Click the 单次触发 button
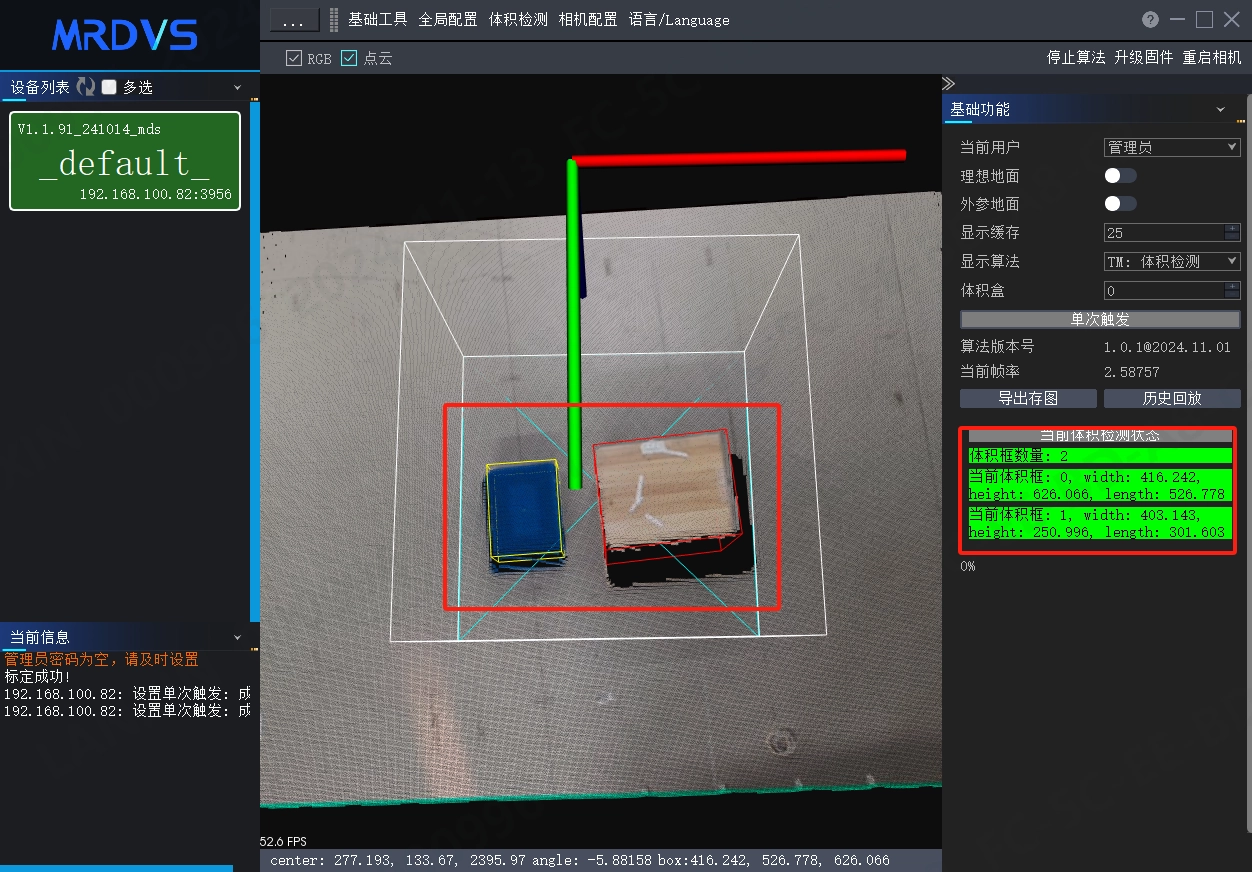The width and height of the screenshot is (1252, 872). pyautogui.click(x=1100, y=320)
